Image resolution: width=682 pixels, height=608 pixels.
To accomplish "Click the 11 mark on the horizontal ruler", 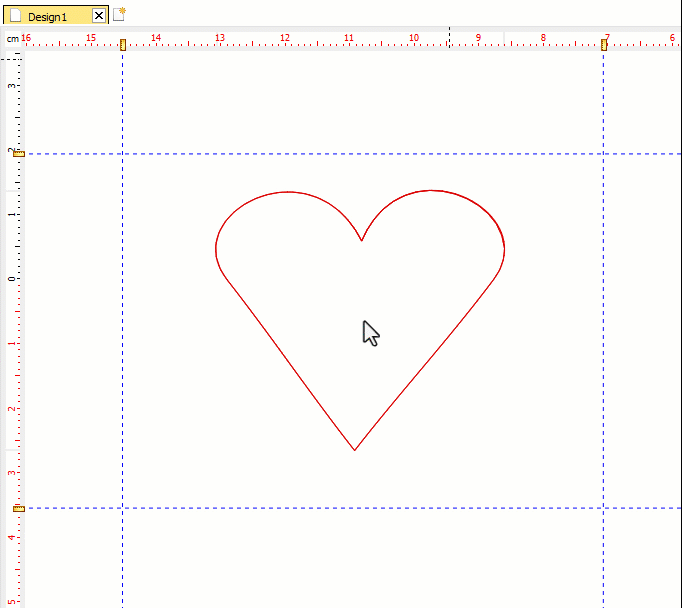I will [349, 38].
